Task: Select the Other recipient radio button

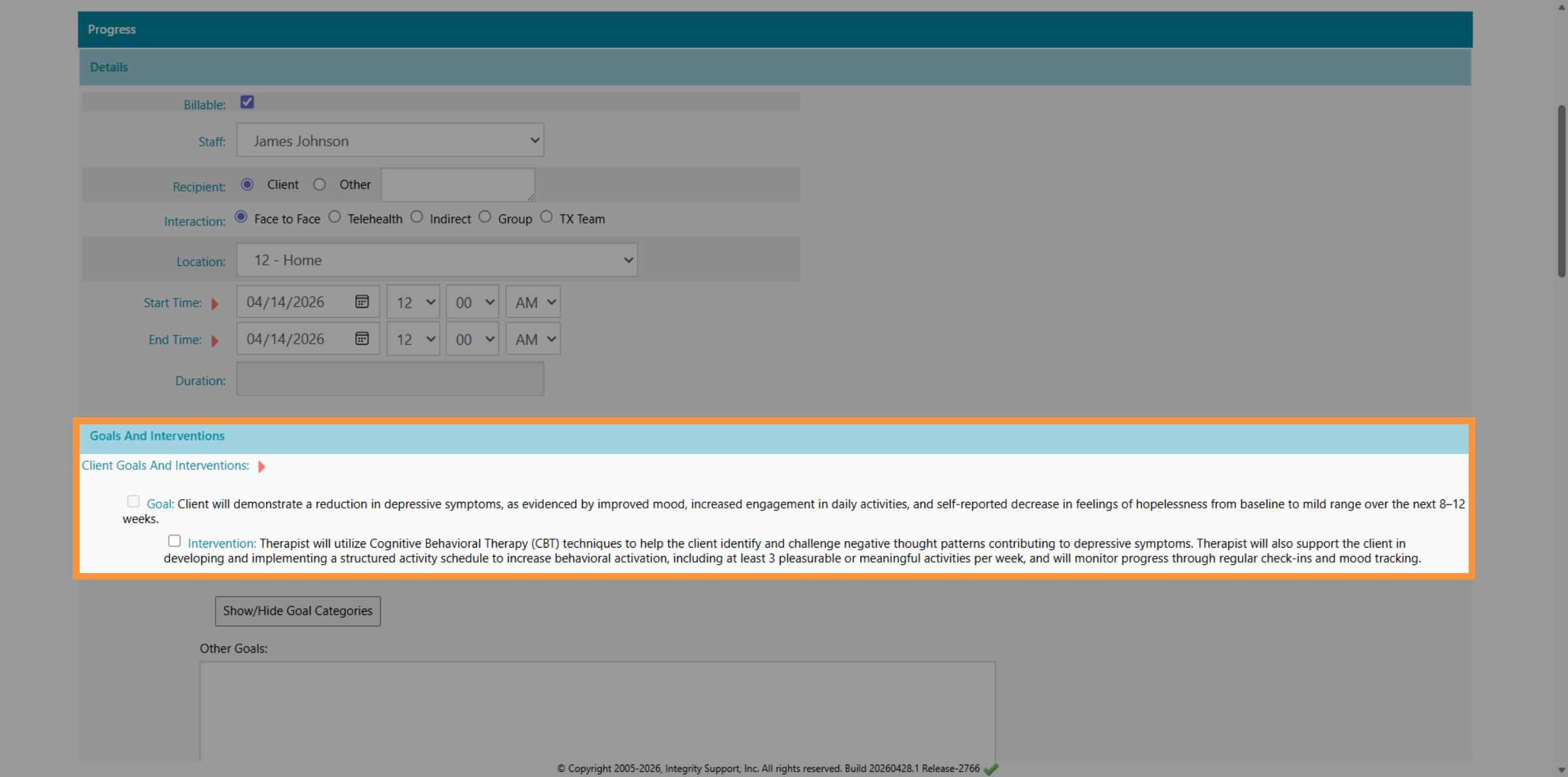Action: [319, 184]
